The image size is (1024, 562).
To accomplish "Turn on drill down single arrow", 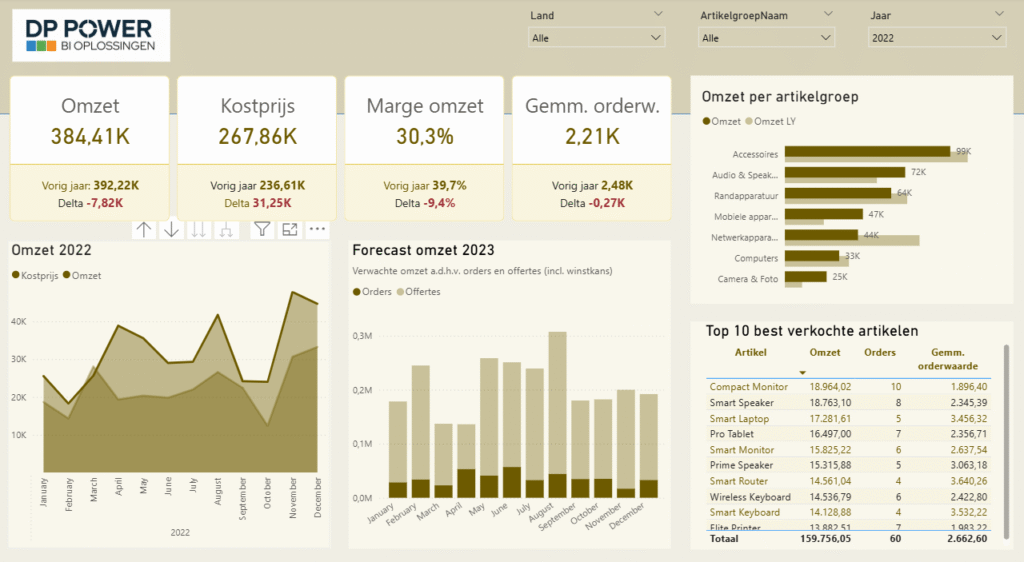I will point(172,229).
